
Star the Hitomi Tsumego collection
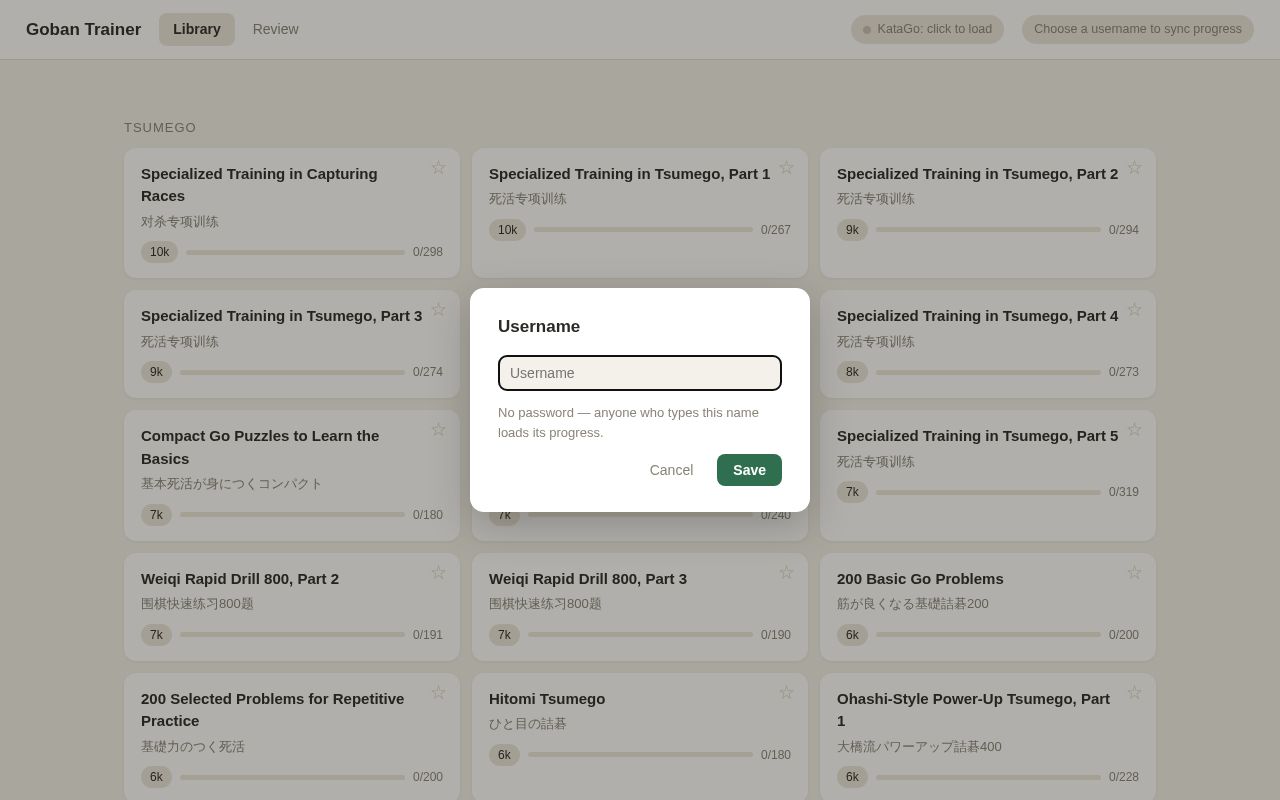click(786, 693)
